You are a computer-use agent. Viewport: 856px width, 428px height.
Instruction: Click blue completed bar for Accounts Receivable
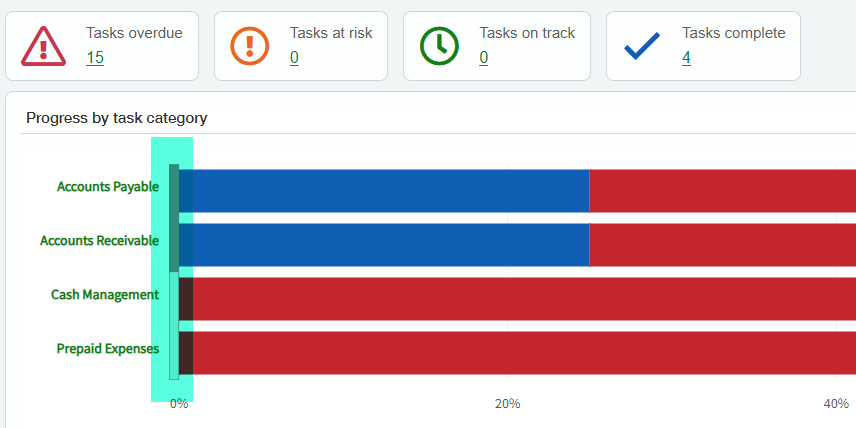pos(384,245)
